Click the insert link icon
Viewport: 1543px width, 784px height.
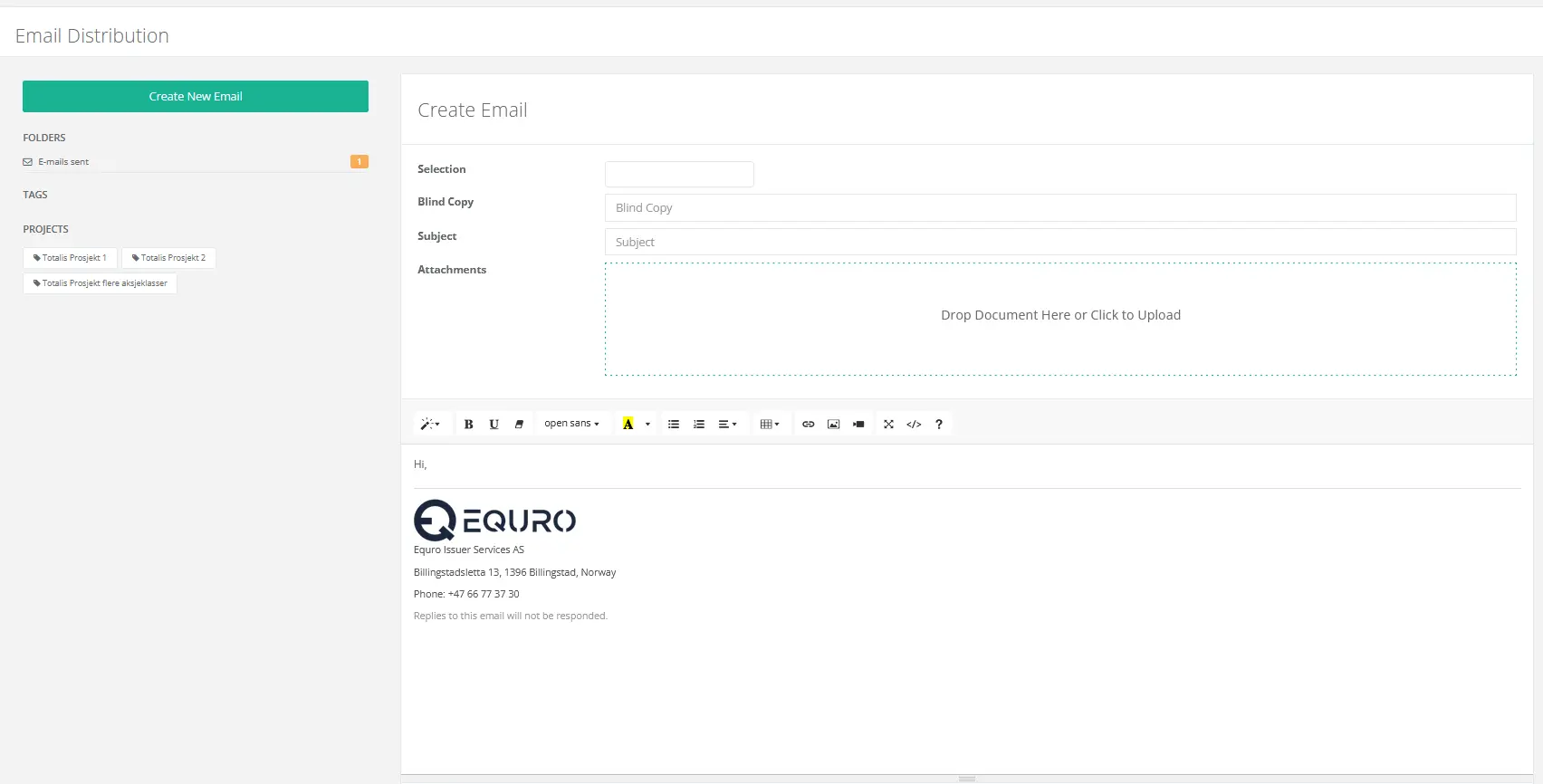(x=809, y=424)
